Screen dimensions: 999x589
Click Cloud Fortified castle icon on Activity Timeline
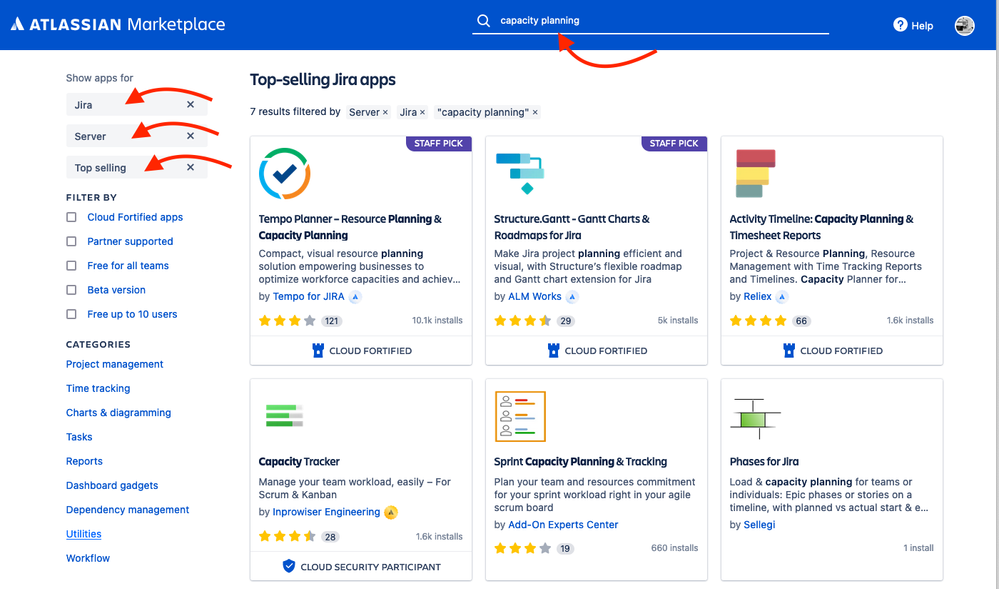[789, 350]
